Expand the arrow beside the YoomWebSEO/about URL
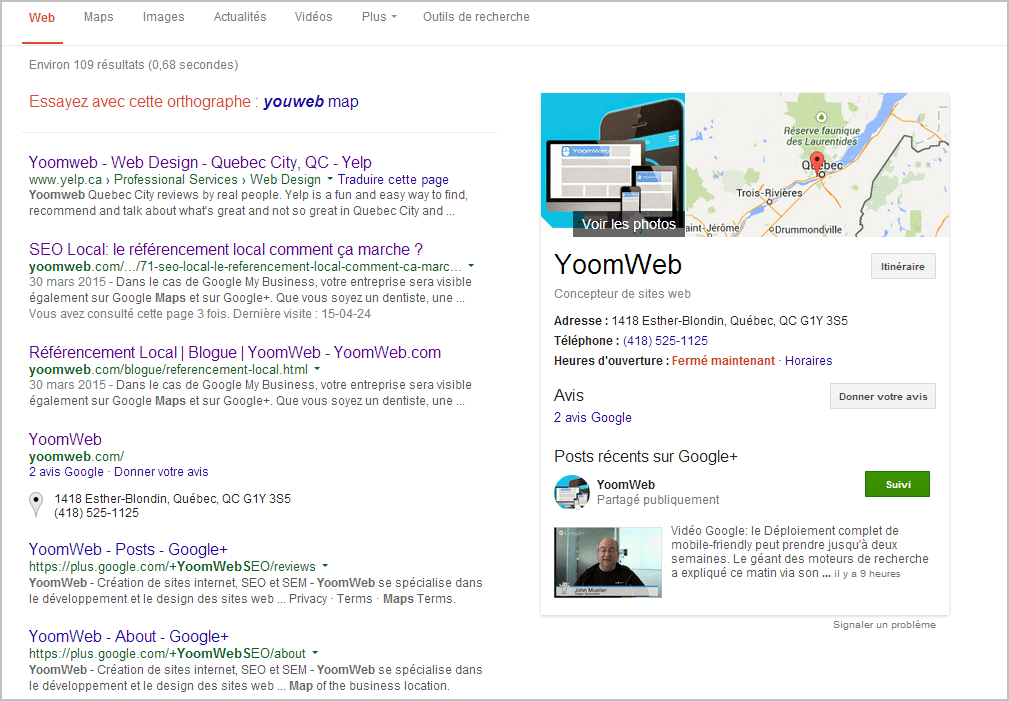The image size is (1009, 701). pos(315,654)
